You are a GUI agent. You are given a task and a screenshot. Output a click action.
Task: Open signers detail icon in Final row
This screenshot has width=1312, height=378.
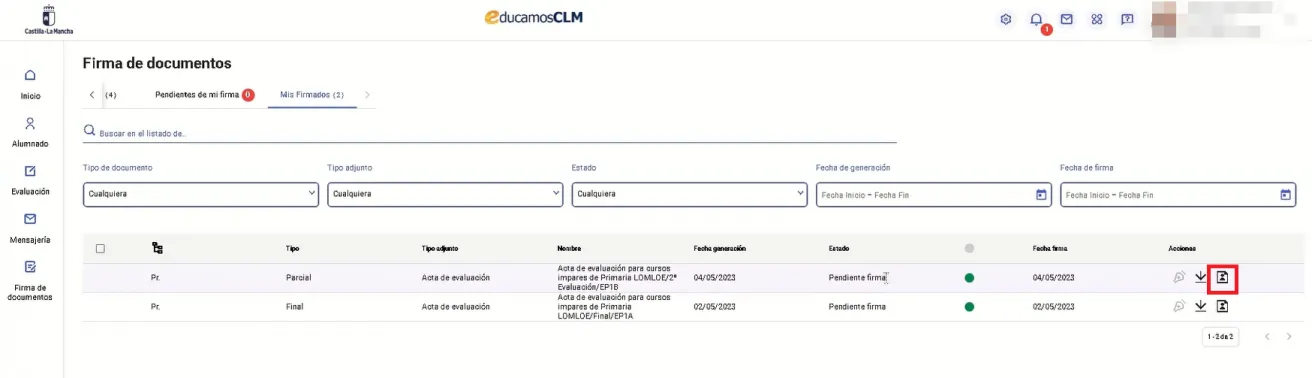(x=1222, y=306)
